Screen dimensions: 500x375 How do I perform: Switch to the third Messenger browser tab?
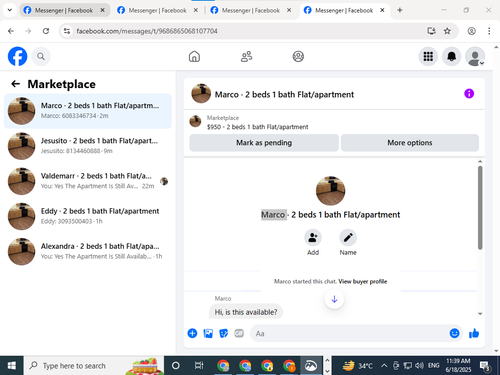pos(251,10)
